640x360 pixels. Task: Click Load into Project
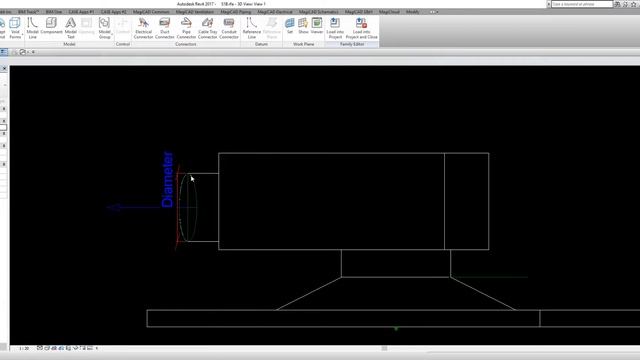335,28
